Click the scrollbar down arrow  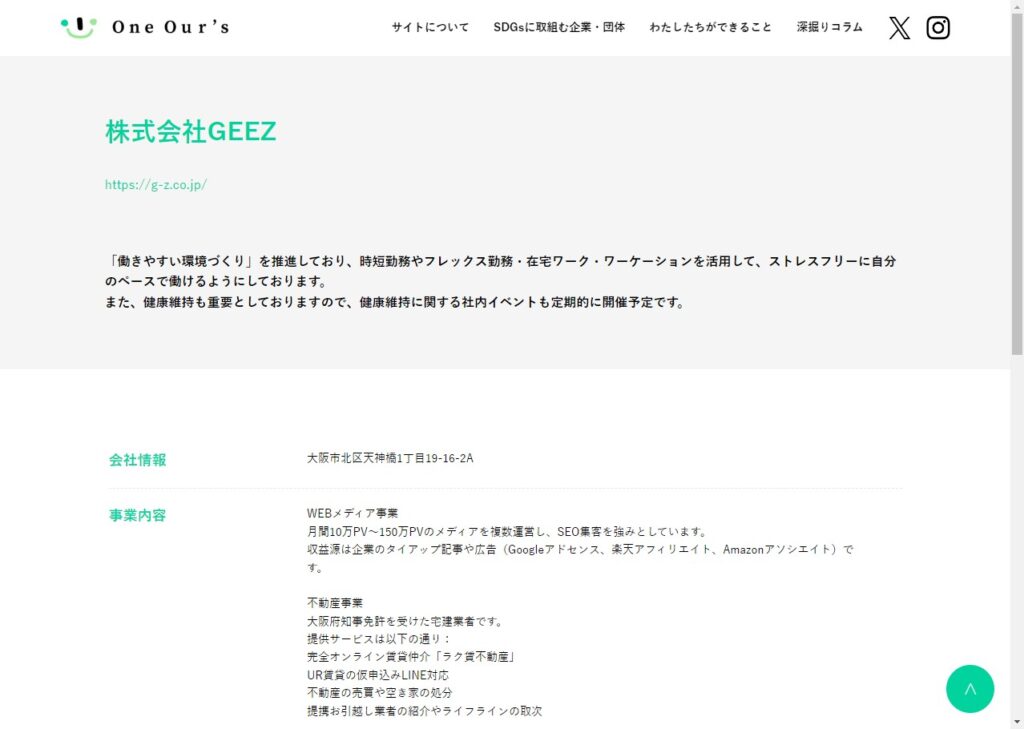(1017, 721)
